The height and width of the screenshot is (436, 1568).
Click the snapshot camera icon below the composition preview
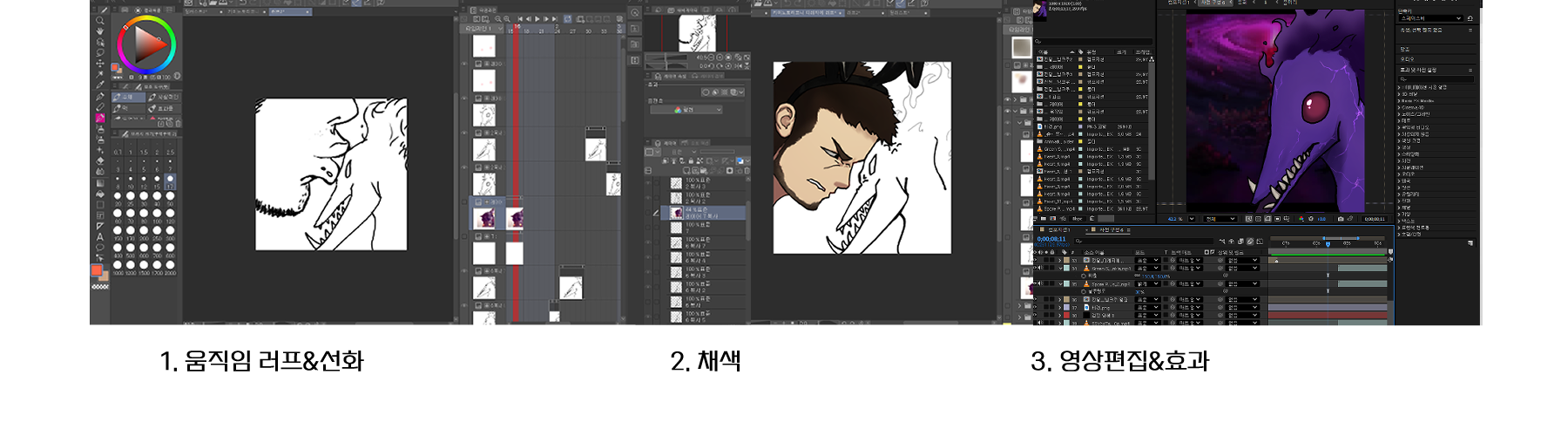tap(1340, 219)
